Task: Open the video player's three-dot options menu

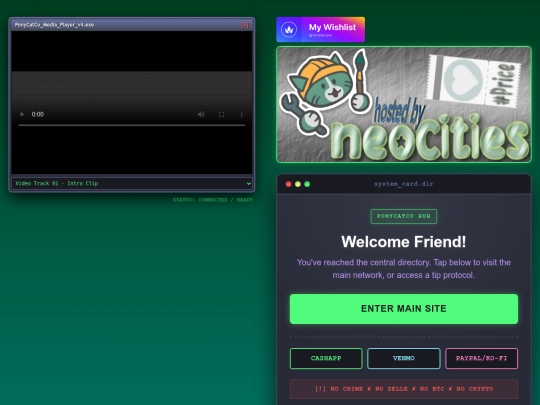Action: pyautogui.click(x=241, y=114)
